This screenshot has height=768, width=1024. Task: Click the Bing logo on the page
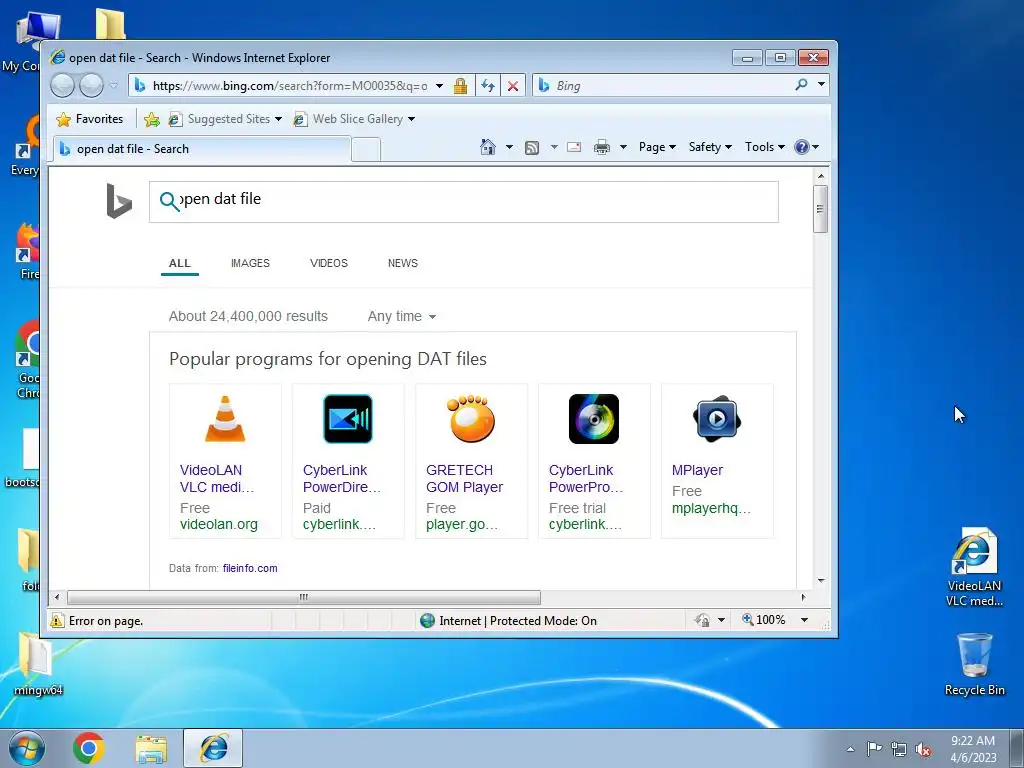tap(119, 201)
